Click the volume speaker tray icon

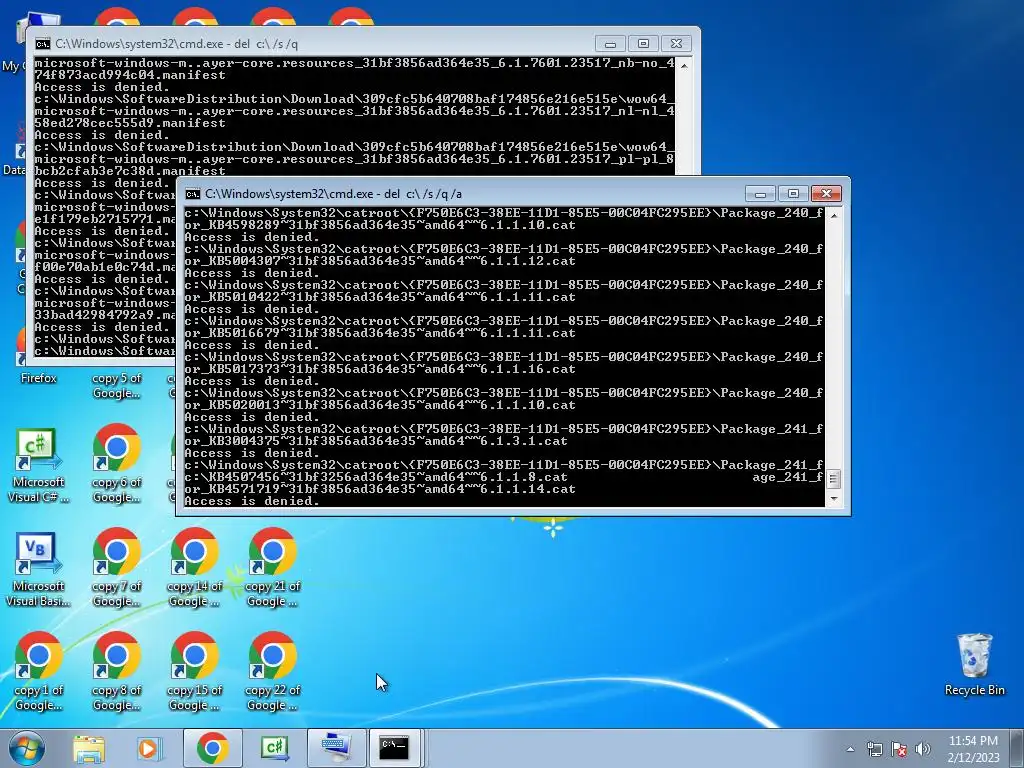coord(923,749)
